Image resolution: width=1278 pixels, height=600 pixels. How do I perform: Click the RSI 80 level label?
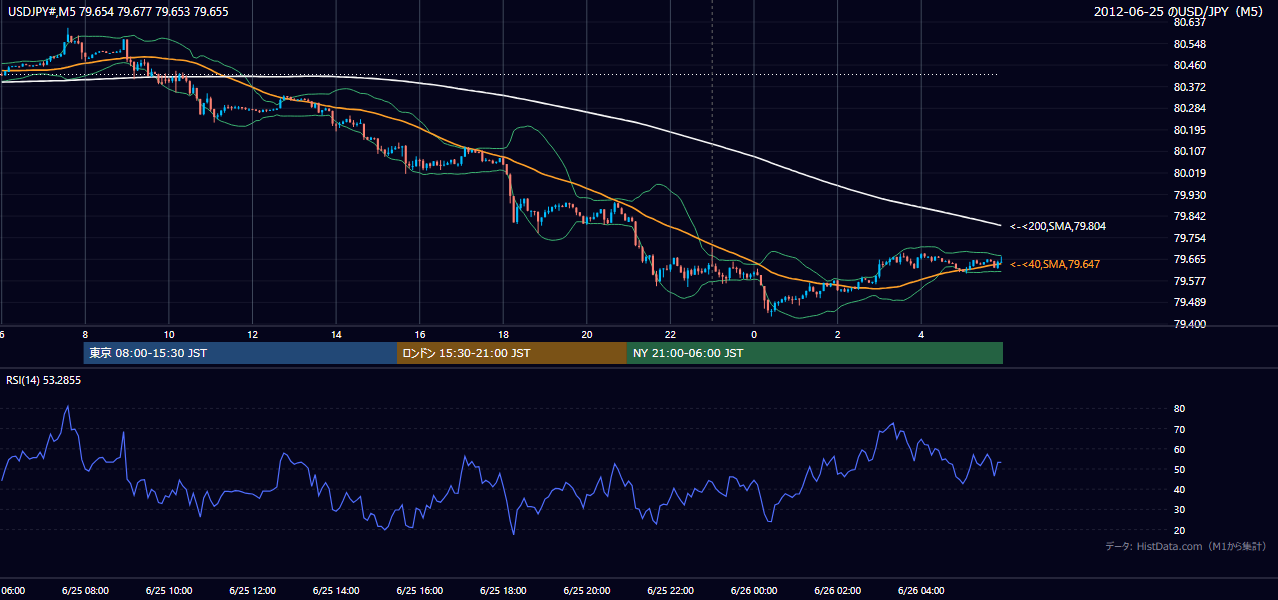coord(1179,409)
